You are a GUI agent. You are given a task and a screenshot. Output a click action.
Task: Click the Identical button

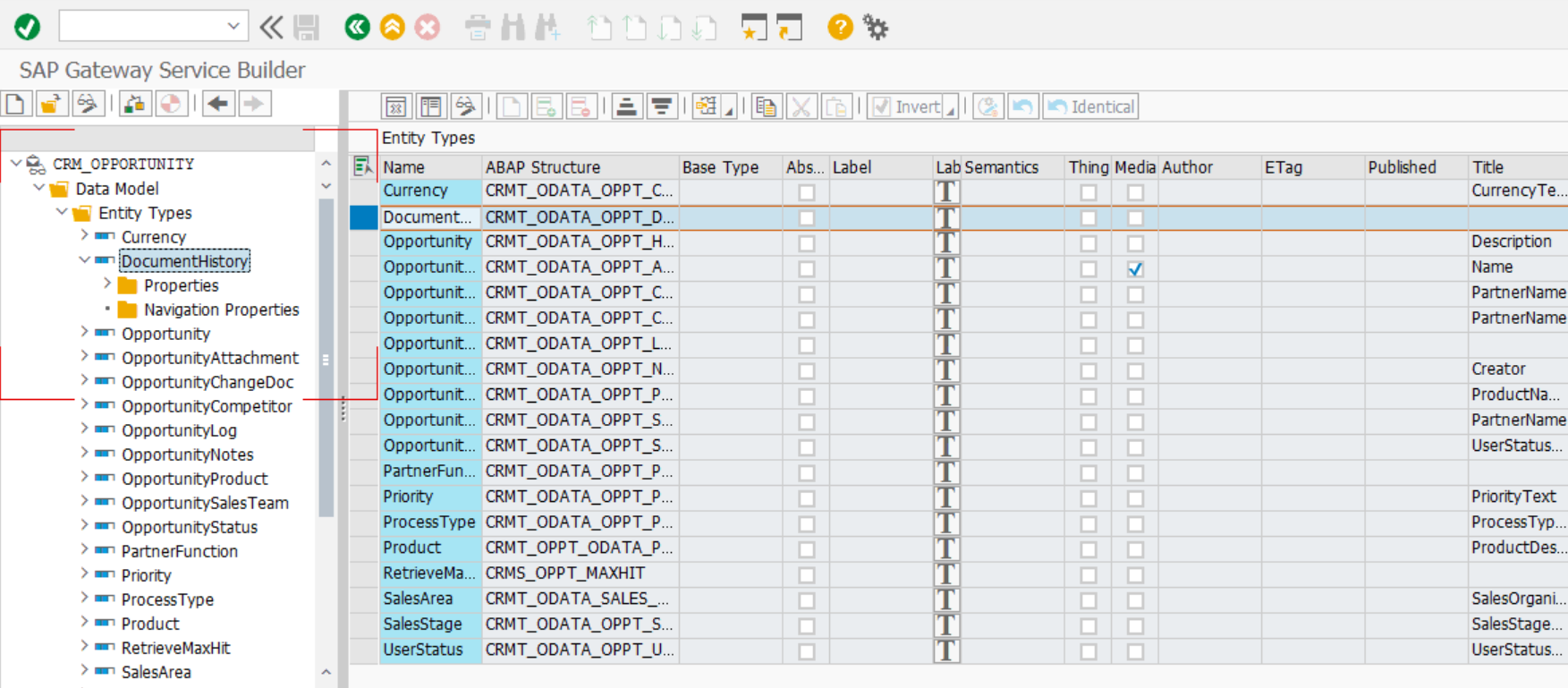pos(1090,107)
